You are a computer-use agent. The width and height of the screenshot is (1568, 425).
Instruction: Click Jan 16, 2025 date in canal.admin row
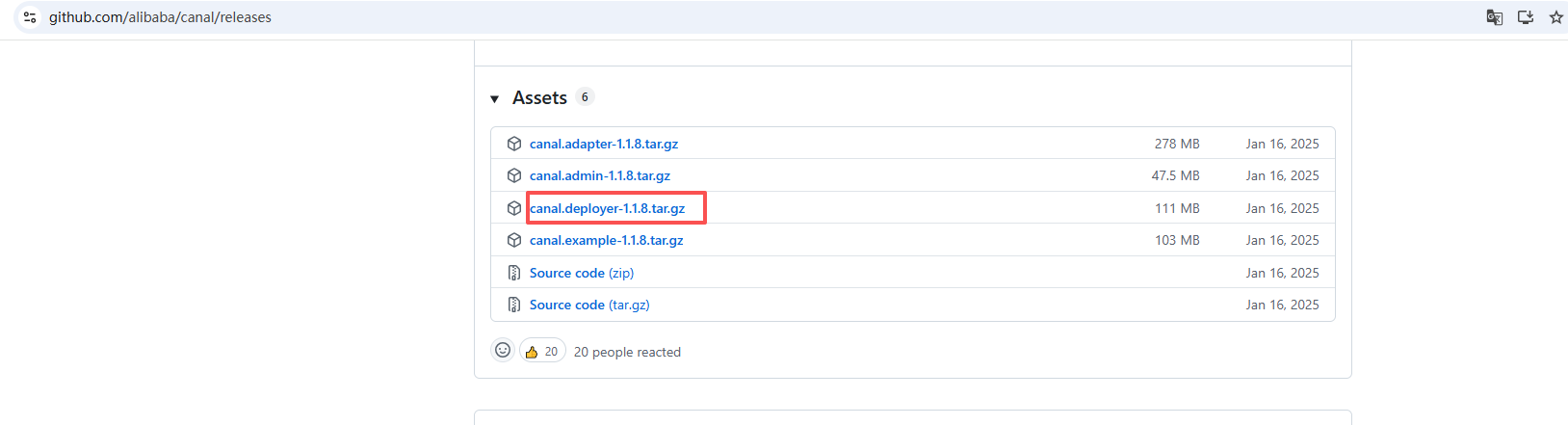click(1282, 175)
